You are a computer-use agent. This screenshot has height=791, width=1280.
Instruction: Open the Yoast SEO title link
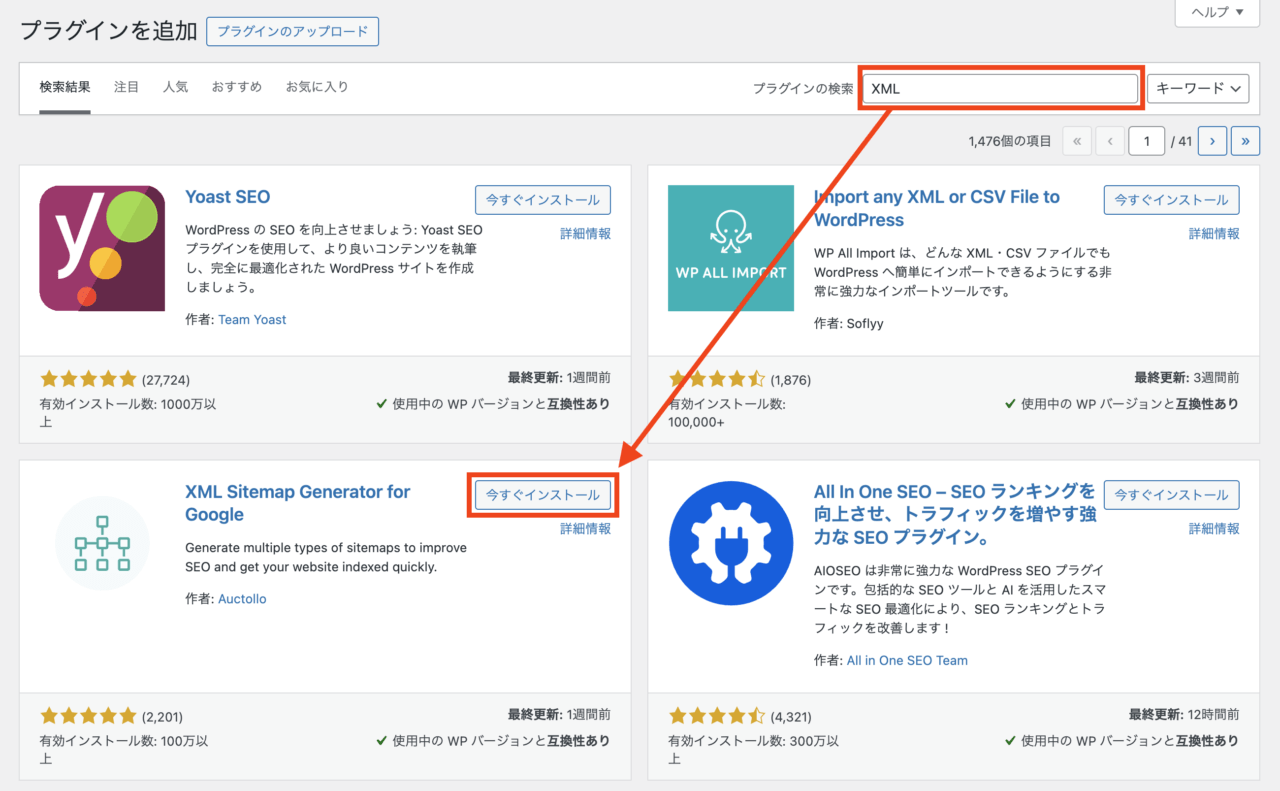click(x=228, y=197)
